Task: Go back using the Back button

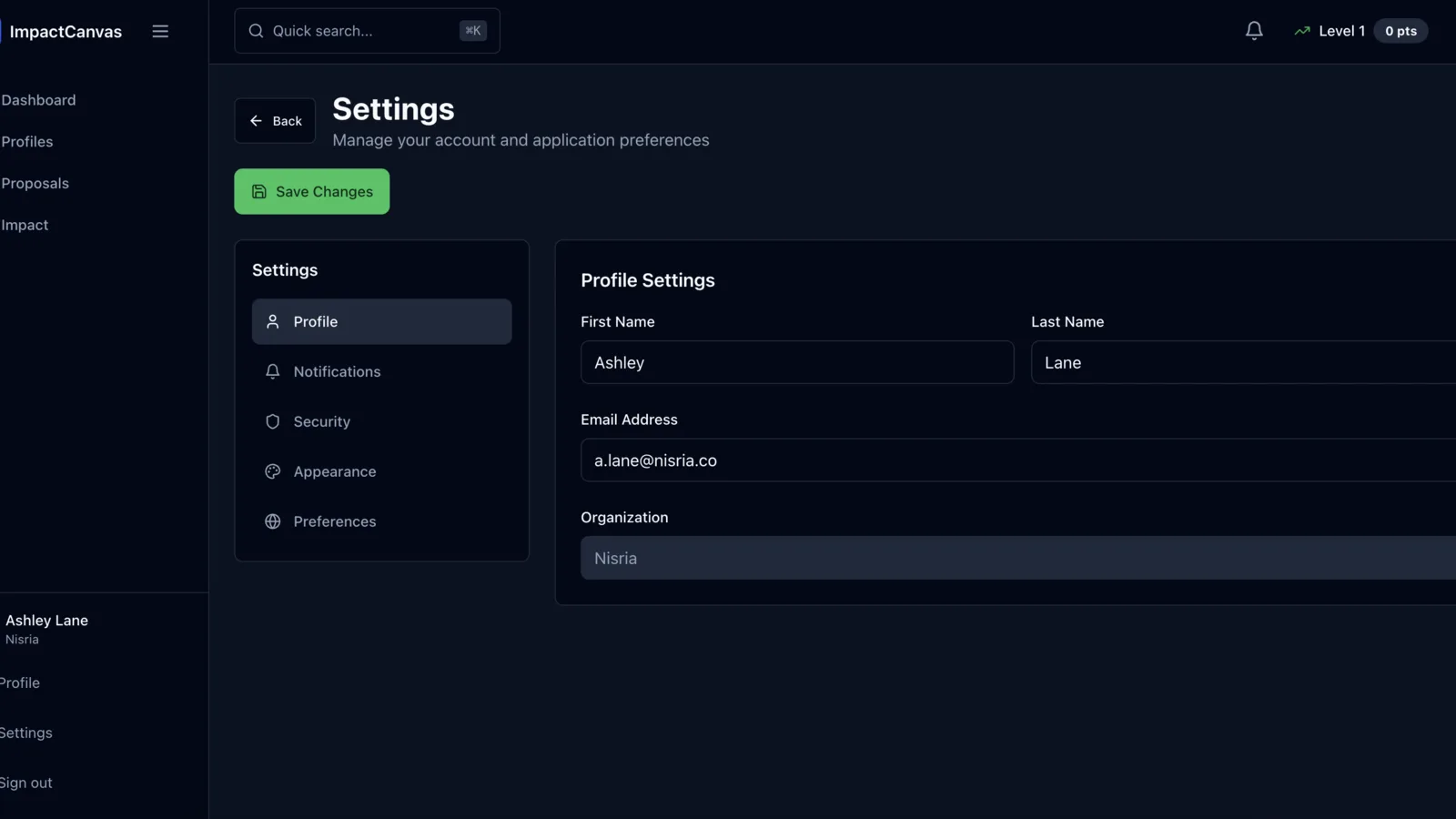Action: pyautogui.click(x=275, y=121)
